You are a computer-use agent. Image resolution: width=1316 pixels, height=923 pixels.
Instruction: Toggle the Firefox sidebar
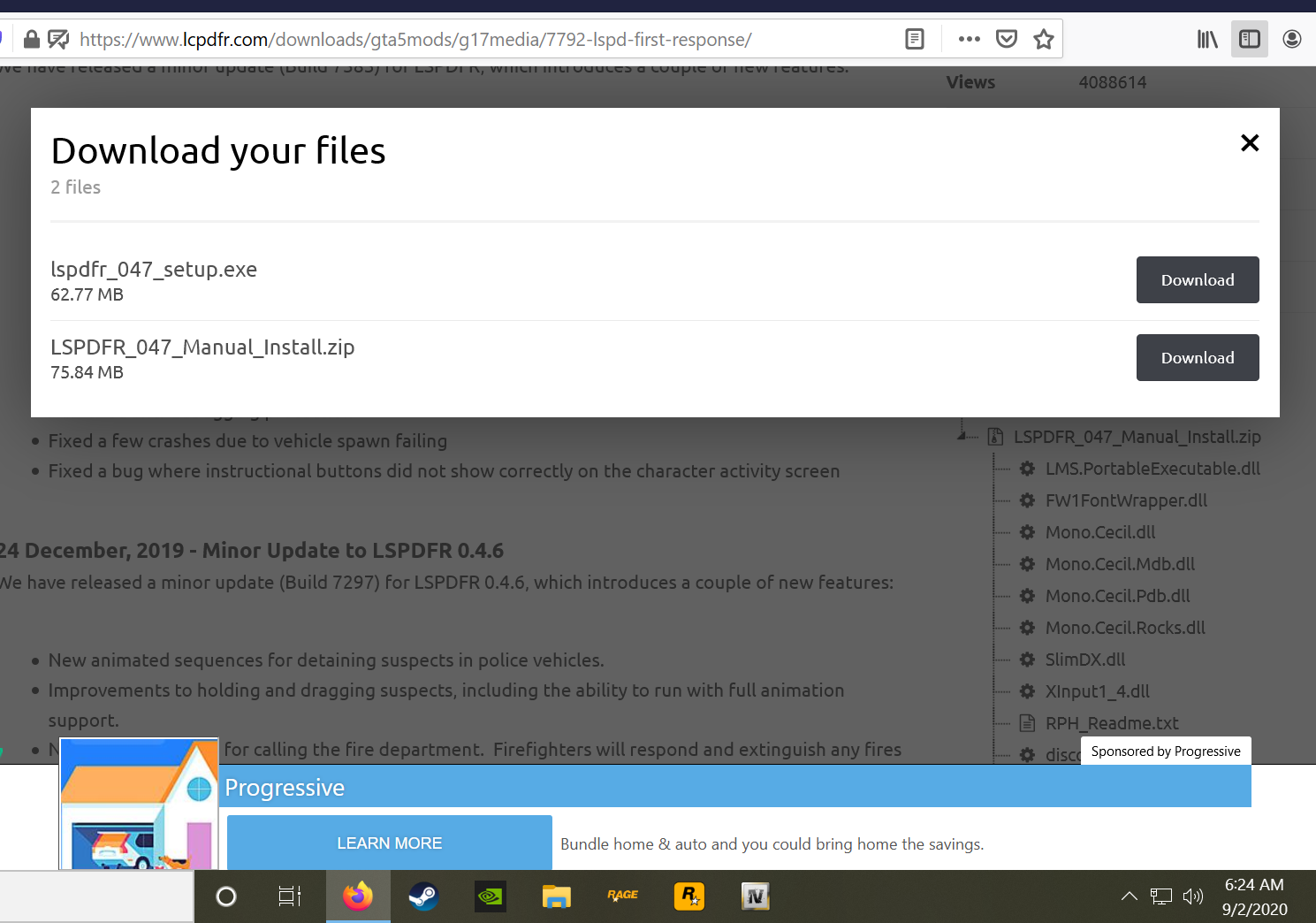coord(1250,39)
